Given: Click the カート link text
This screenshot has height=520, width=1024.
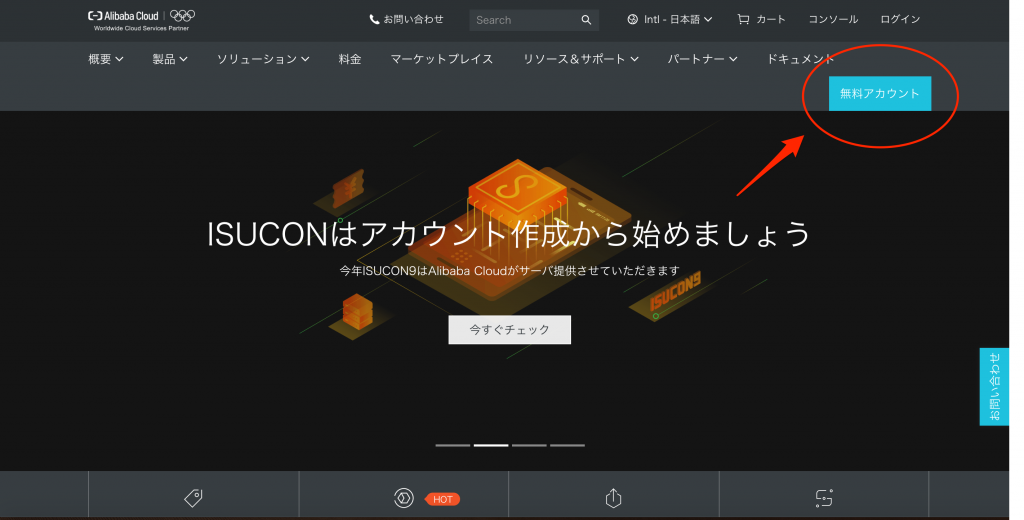Looking at the screenshot, I should click(771, 20).
